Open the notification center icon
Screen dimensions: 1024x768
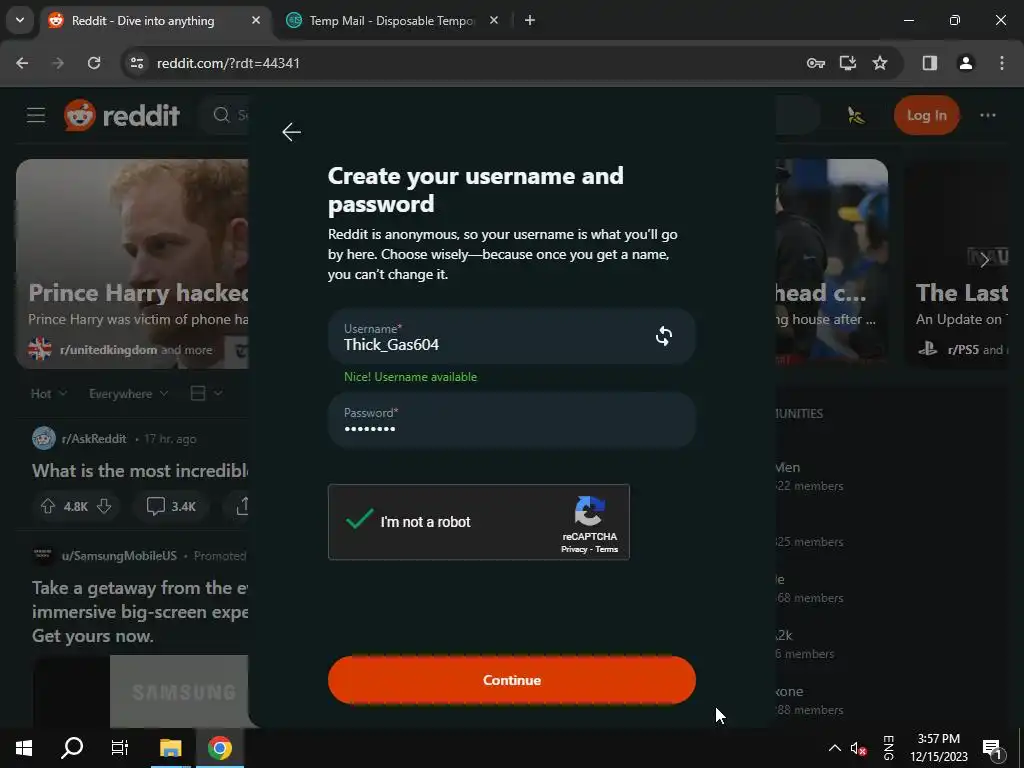(992, 748)
